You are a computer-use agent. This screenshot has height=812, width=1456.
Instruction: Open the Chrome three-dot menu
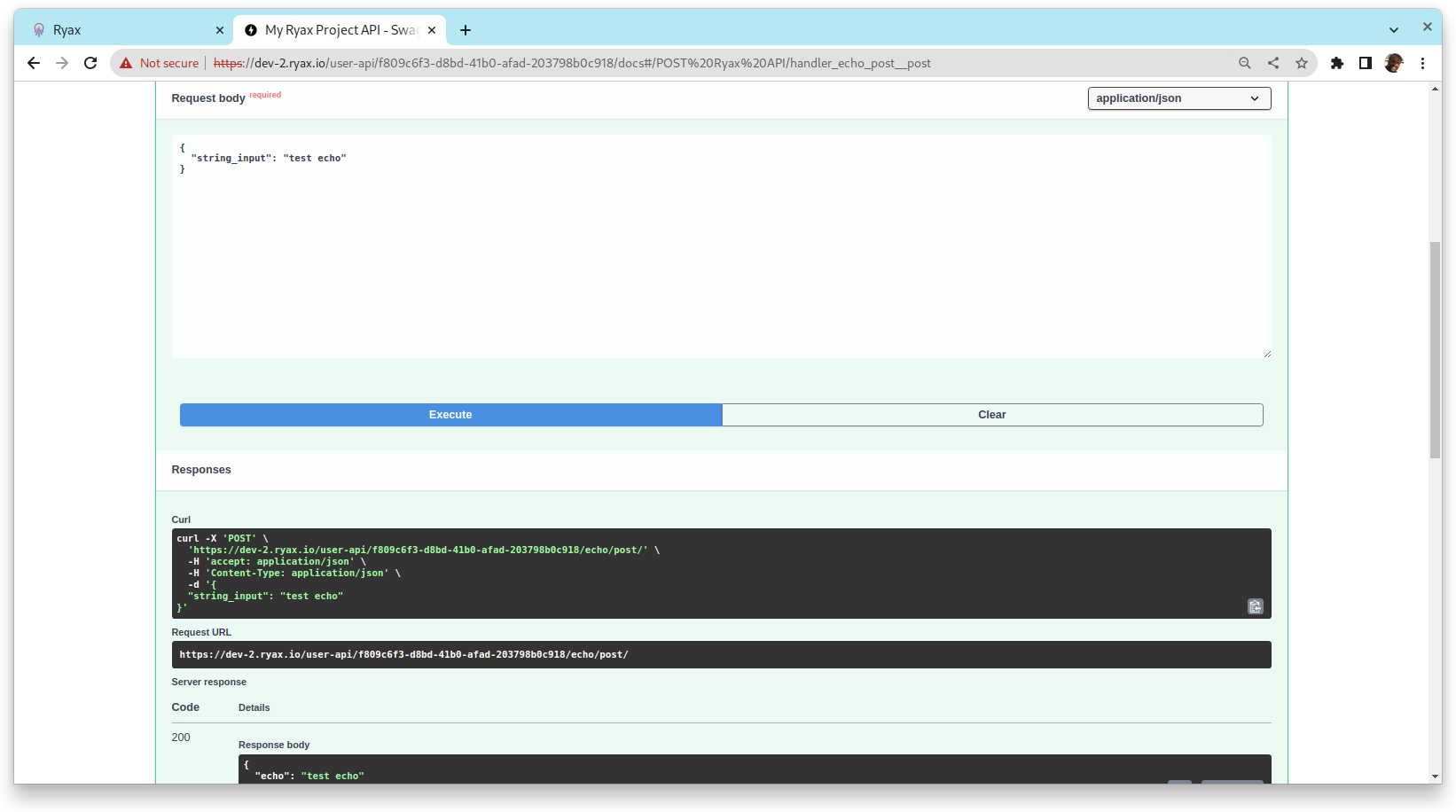[1422, 63]
